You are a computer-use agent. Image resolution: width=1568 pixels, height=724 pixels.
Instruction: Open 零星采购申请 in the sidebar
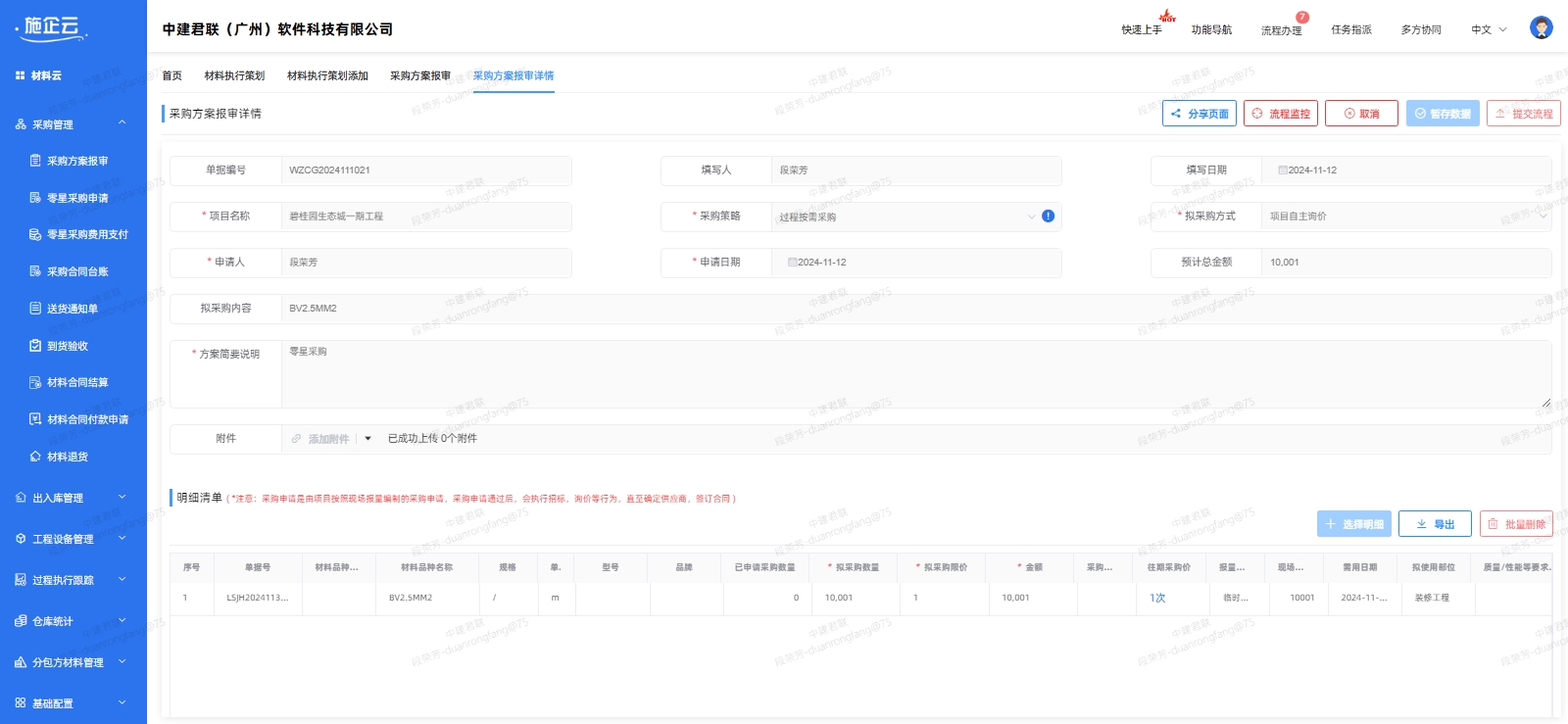pos(77,198)
